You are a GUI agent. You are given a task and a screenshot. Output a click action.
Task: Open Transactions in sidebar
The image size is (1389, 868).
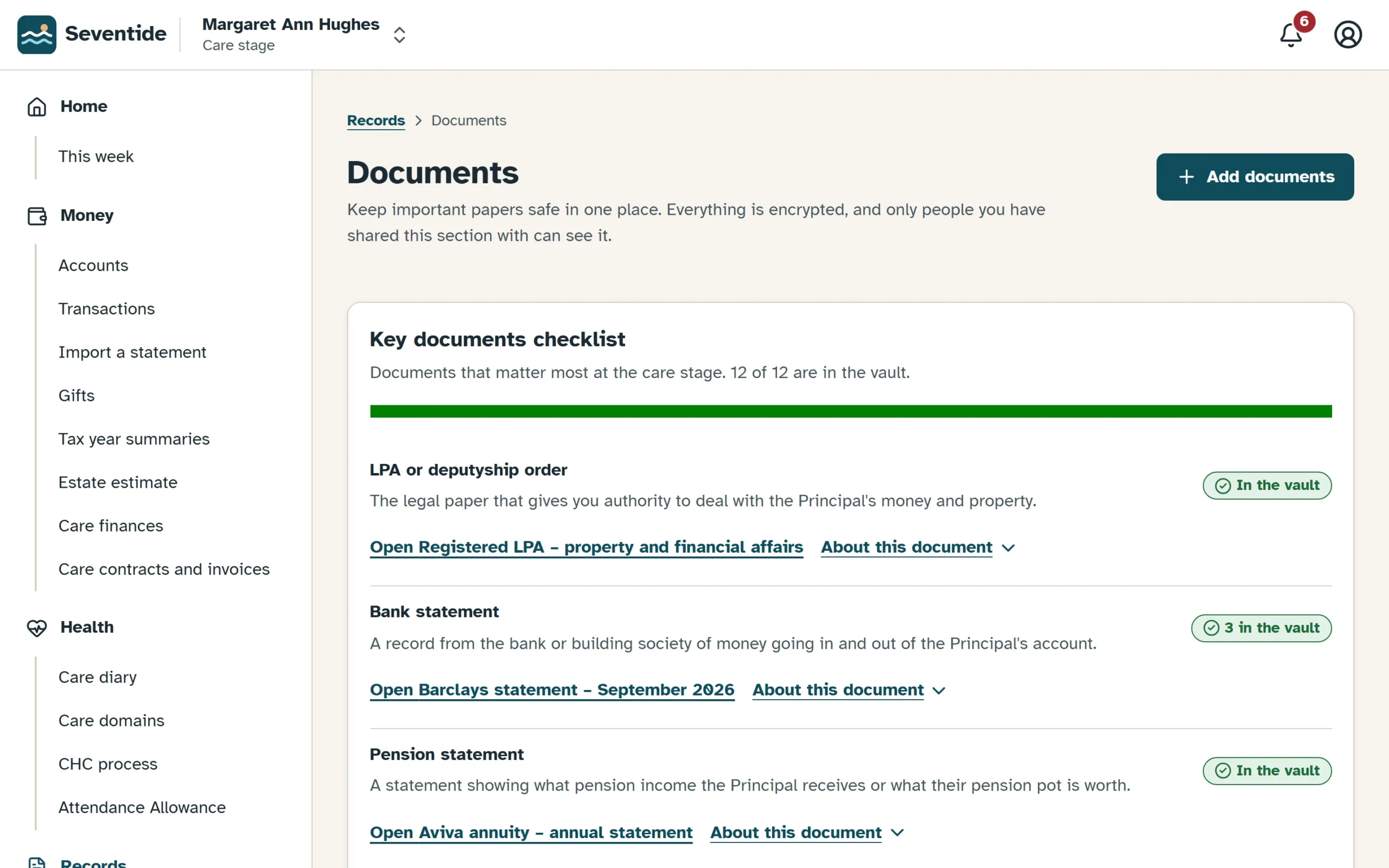[x=107, y=309]
